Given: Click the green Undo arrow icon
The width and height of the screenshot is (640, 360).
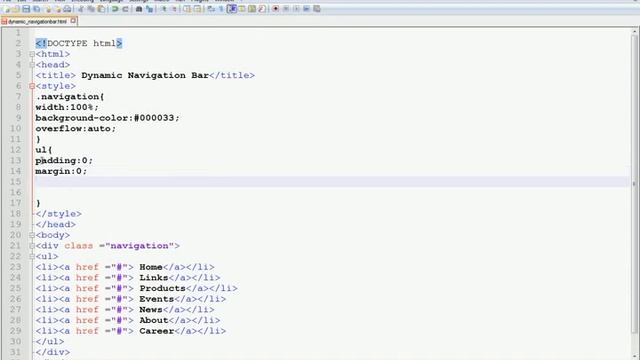Looking at the screenshot, I should 114,9.
